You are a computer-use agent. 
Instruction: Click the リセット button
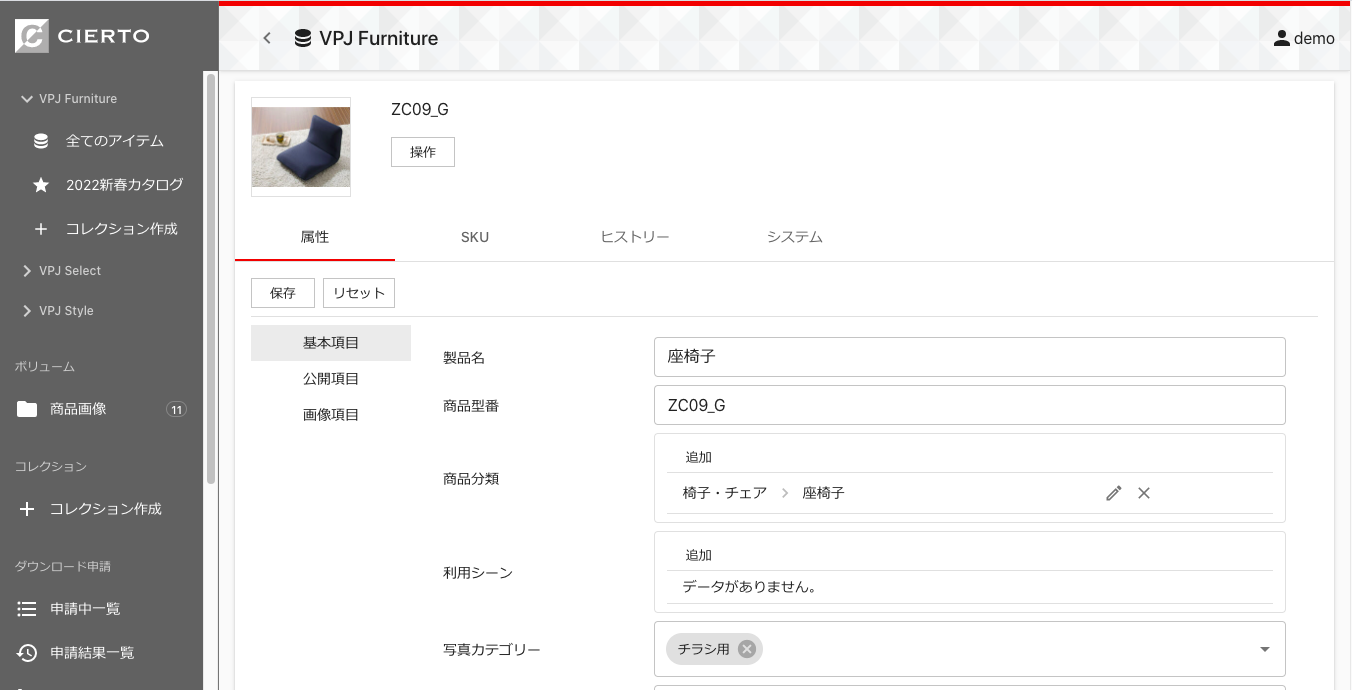(x=359, y=293)
